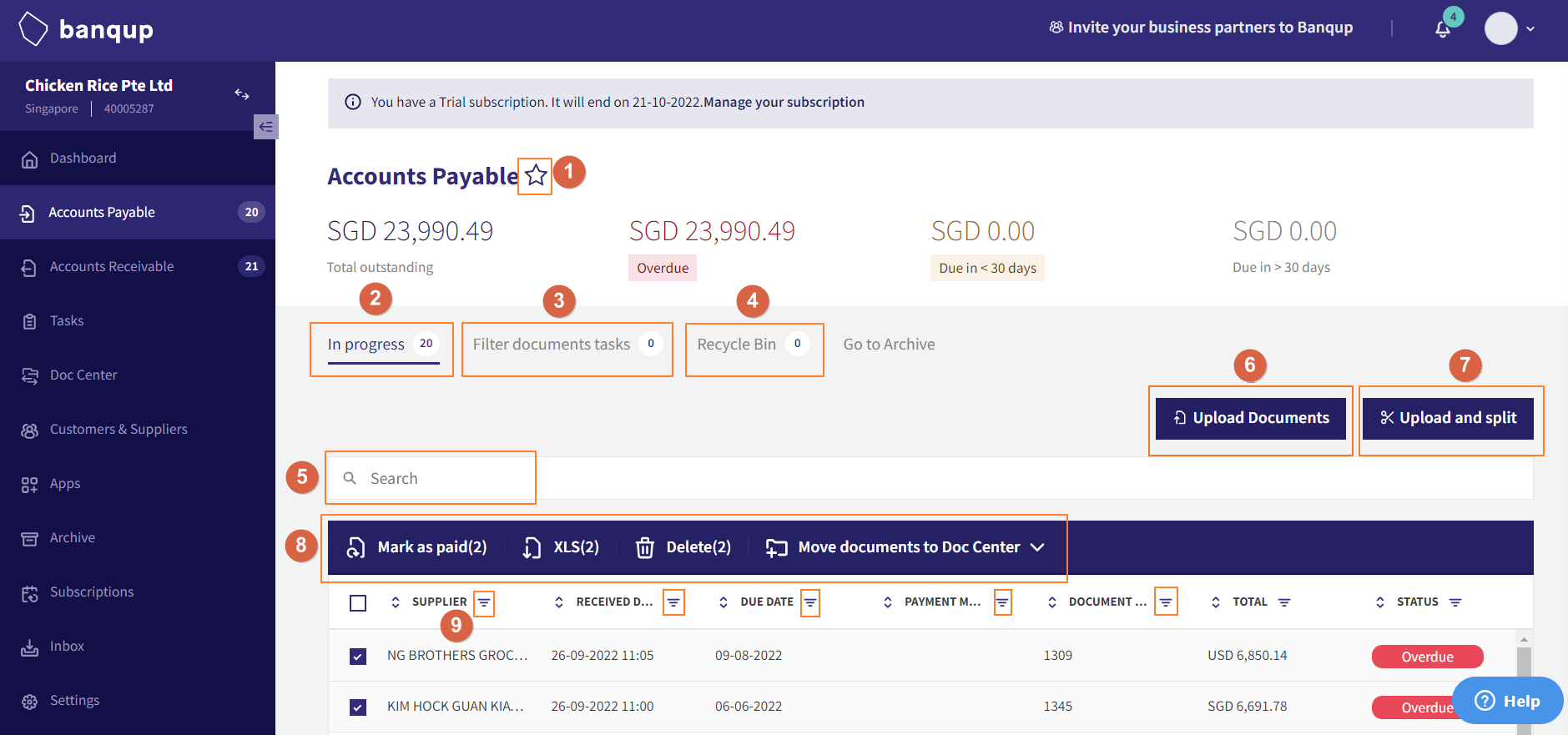Click the Apps grid icon
Viewport: 1568px width, 735px height.
(x=29, y=484)
